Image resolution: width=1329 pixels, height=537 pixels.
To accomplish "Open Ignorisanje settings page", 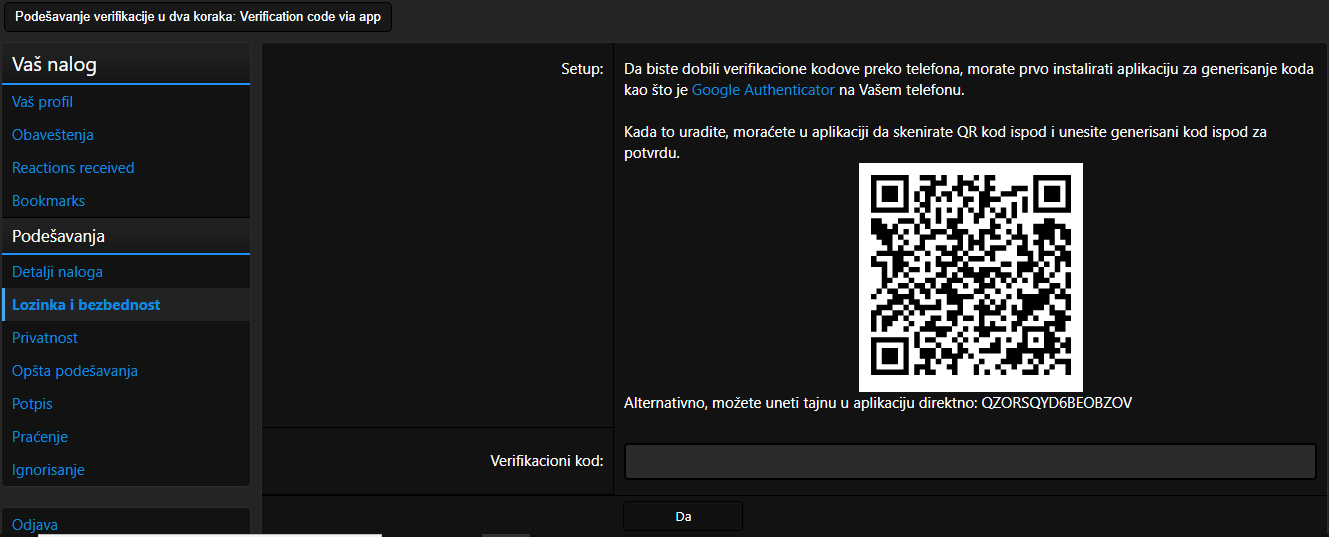I will [48, 470].
